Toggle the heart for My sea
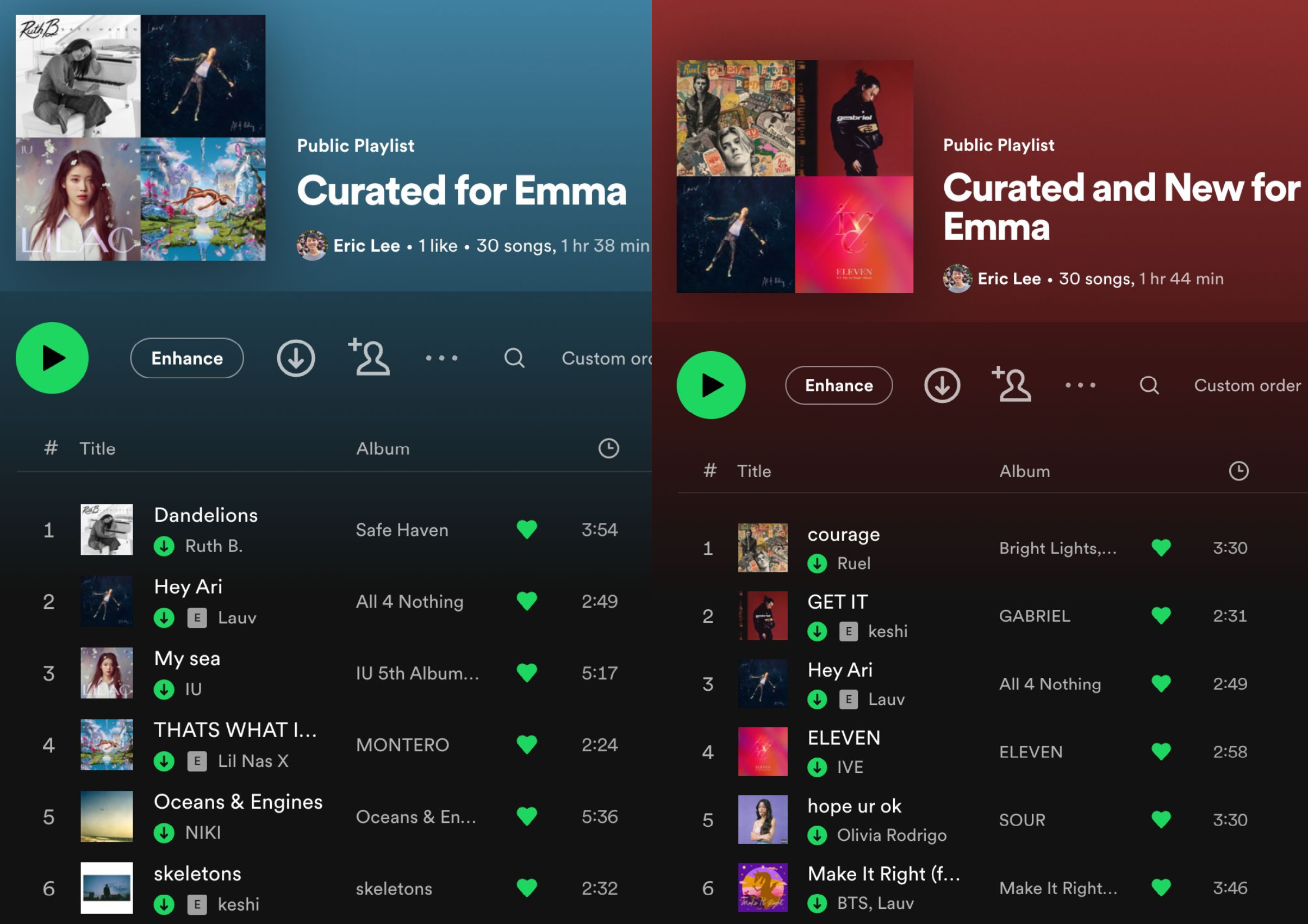 click(x=526, y=673)
